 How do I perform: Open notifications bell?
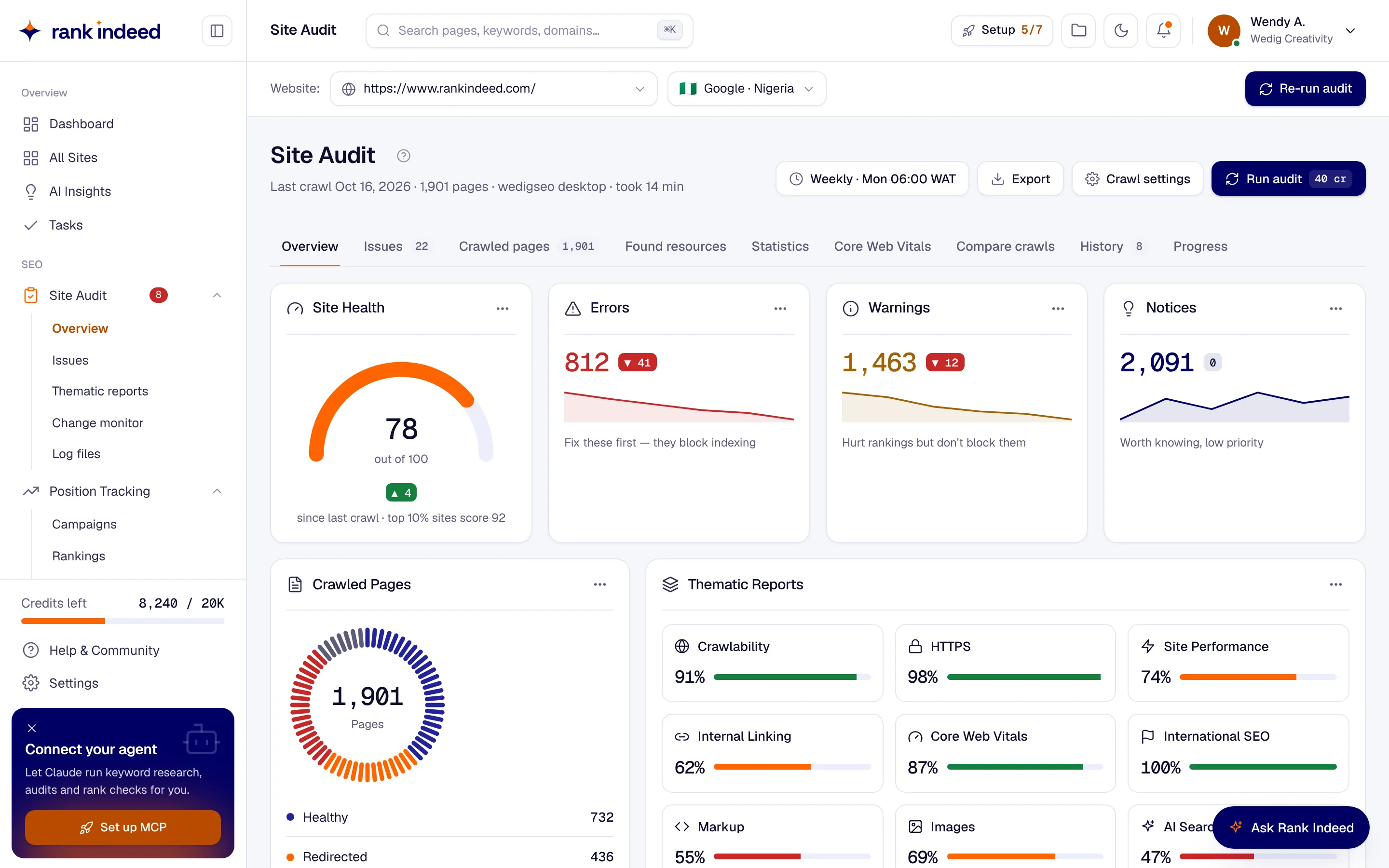1163,30
